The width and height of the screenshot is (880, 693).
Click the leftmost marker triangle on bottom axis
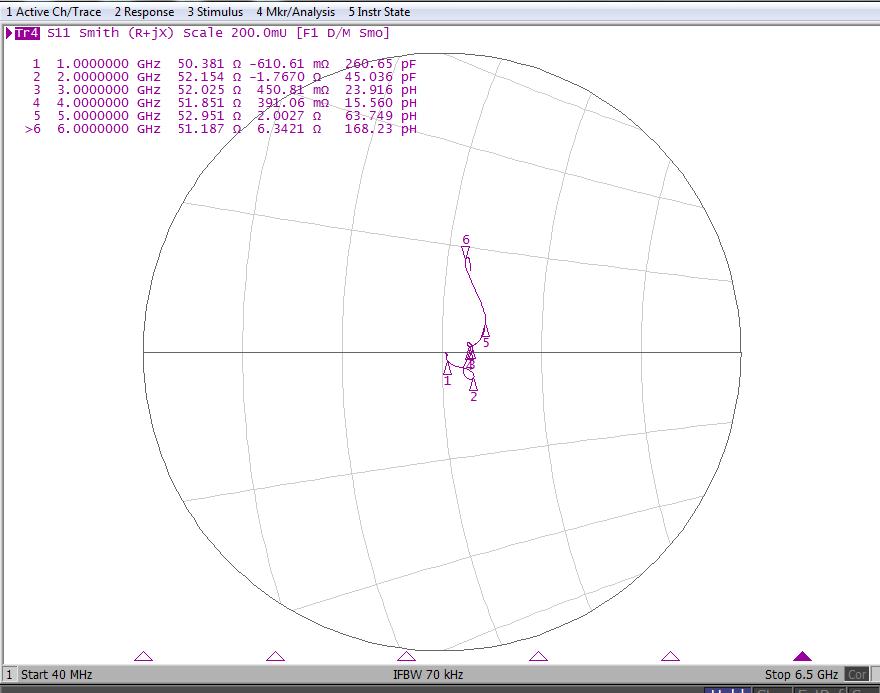coord(143,657)
